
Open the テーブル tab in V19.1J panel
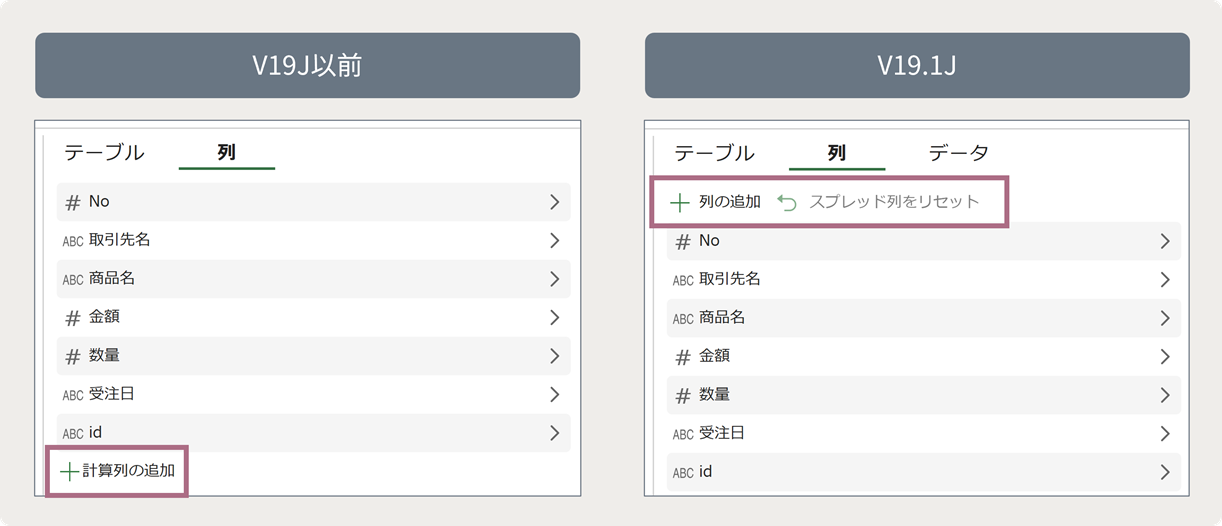tap(714, 153)
